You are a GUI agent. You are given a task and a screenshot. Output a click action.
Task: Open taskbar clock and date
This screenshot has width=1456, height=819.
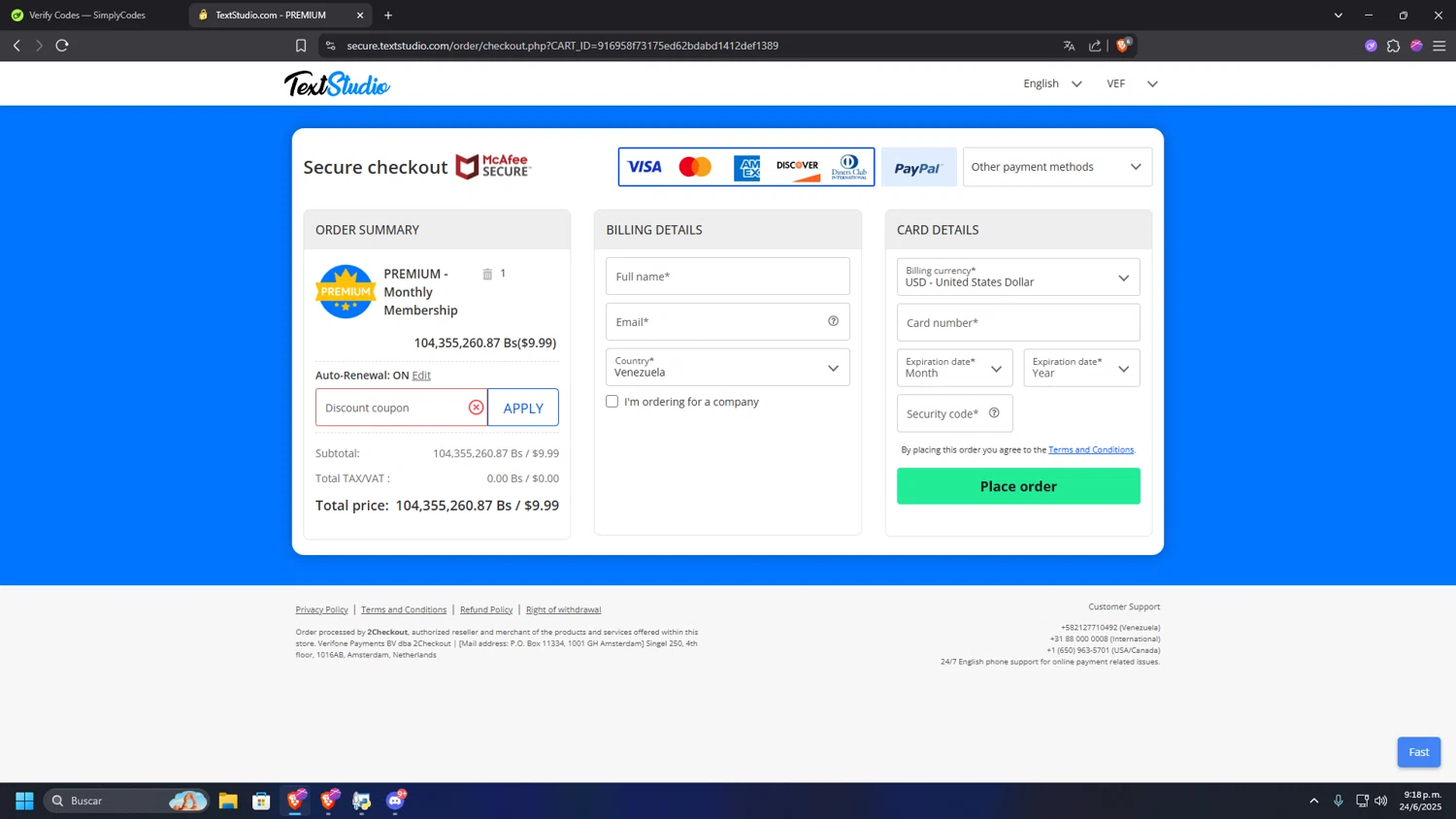pyautogui.click(x=1422, y=801)
